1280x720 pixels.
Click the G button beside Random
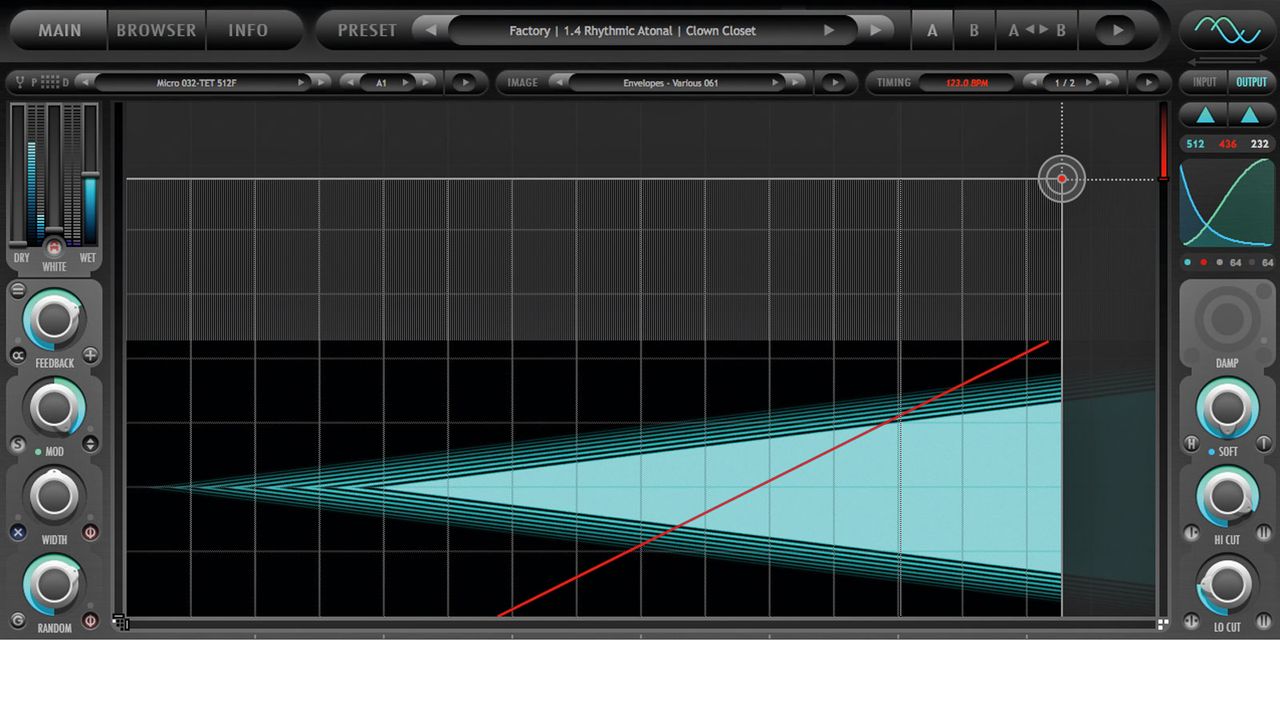(17, 621)
